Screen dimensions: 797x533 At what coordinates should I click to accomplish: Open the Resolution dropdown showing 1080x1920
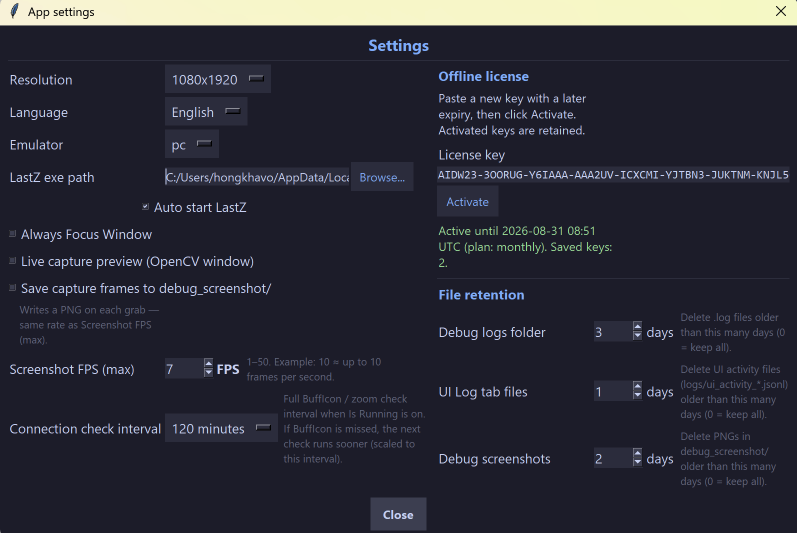(x=218, y=79)
